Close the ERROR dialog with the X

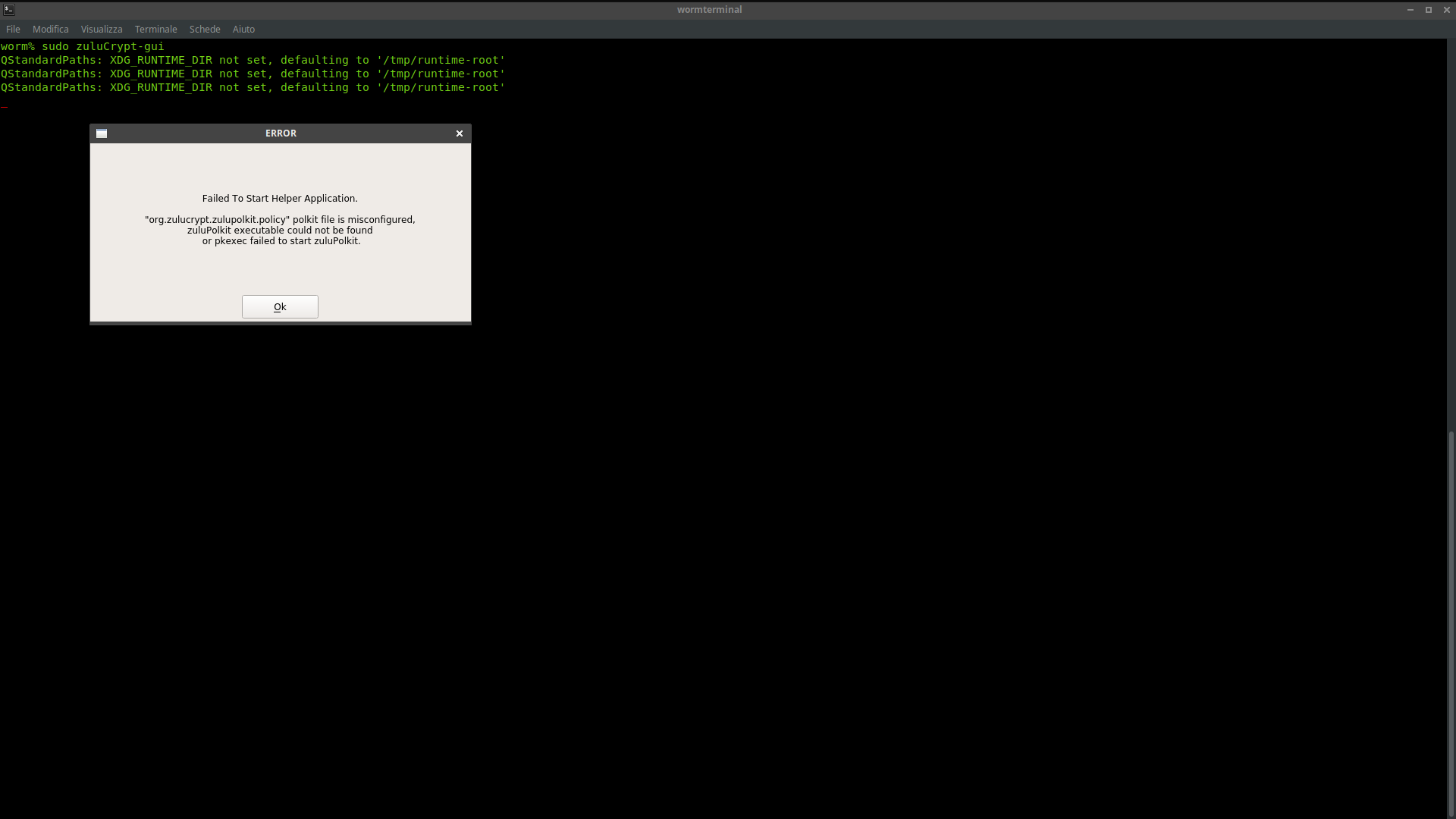point(459,133)
